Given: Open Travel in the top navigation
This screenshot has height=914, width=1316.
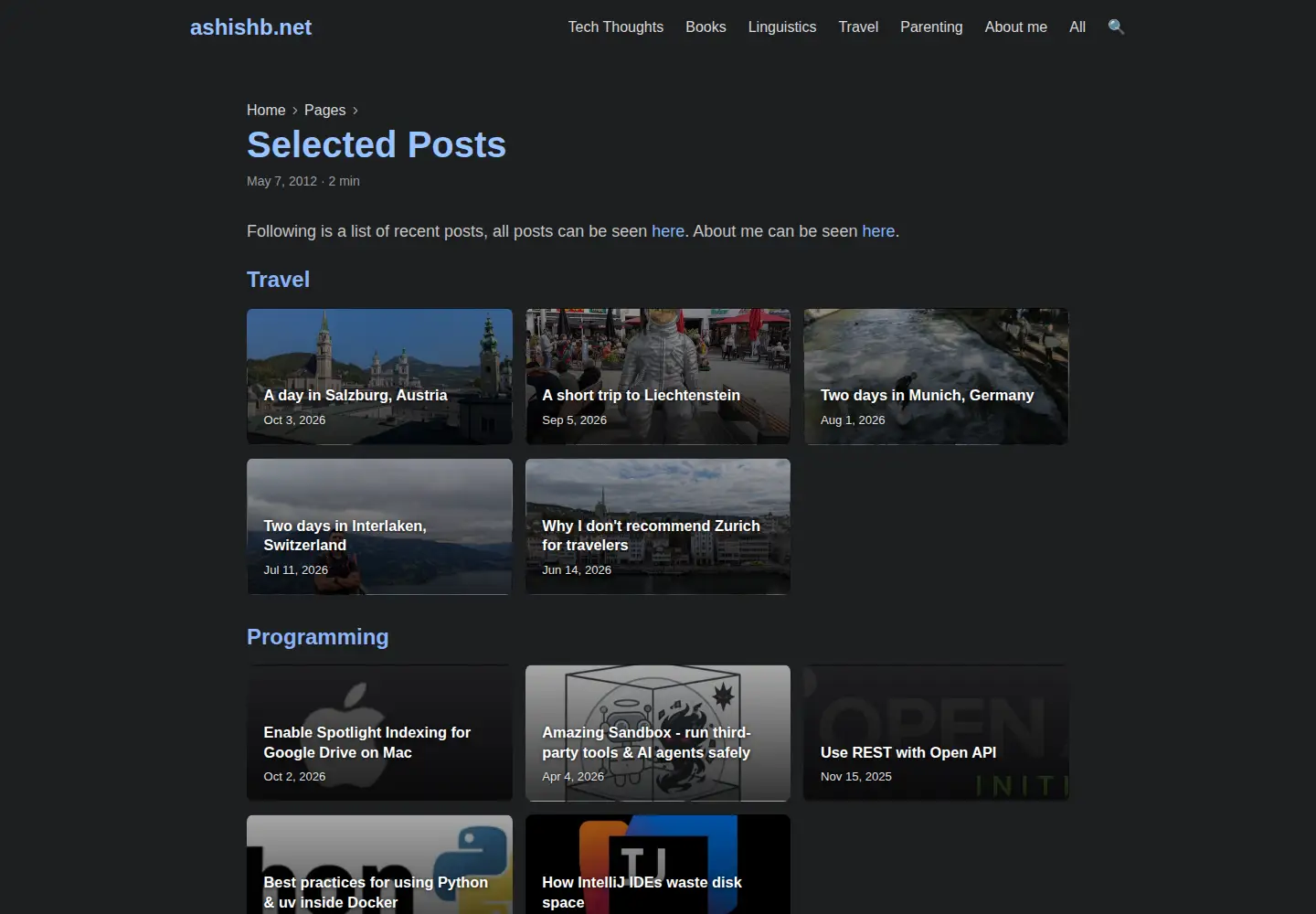Looking at the screenshot, I should [858, 27].
